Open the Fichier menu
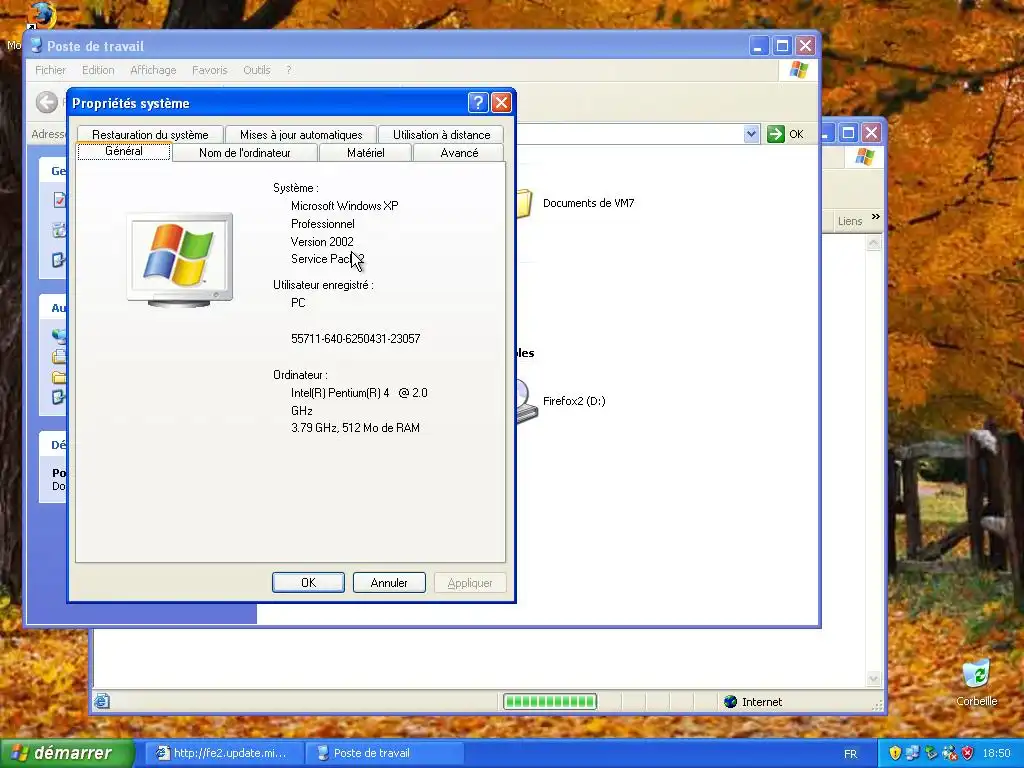Viewport: 1024px width, 768px height. [50, 70]
